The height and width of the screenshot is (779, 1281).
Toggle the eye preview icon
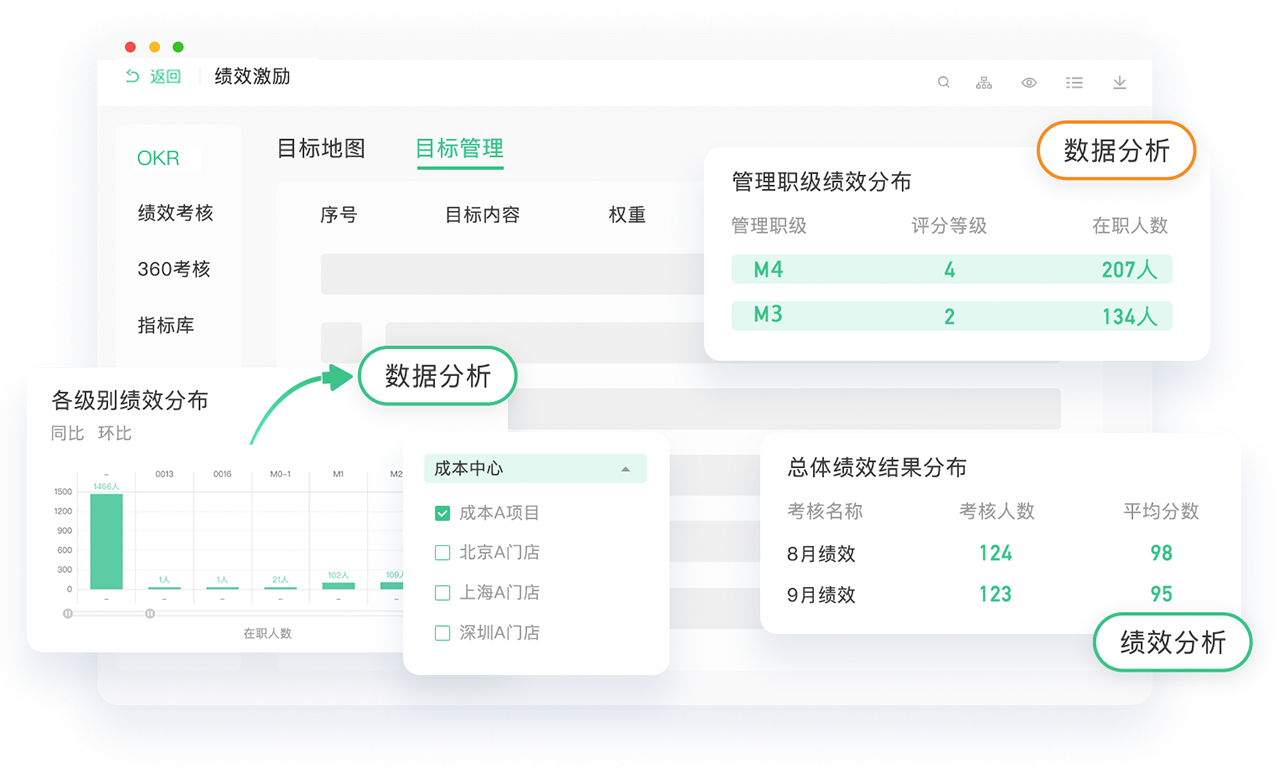pyautogui.click(x=1029, y=83)
